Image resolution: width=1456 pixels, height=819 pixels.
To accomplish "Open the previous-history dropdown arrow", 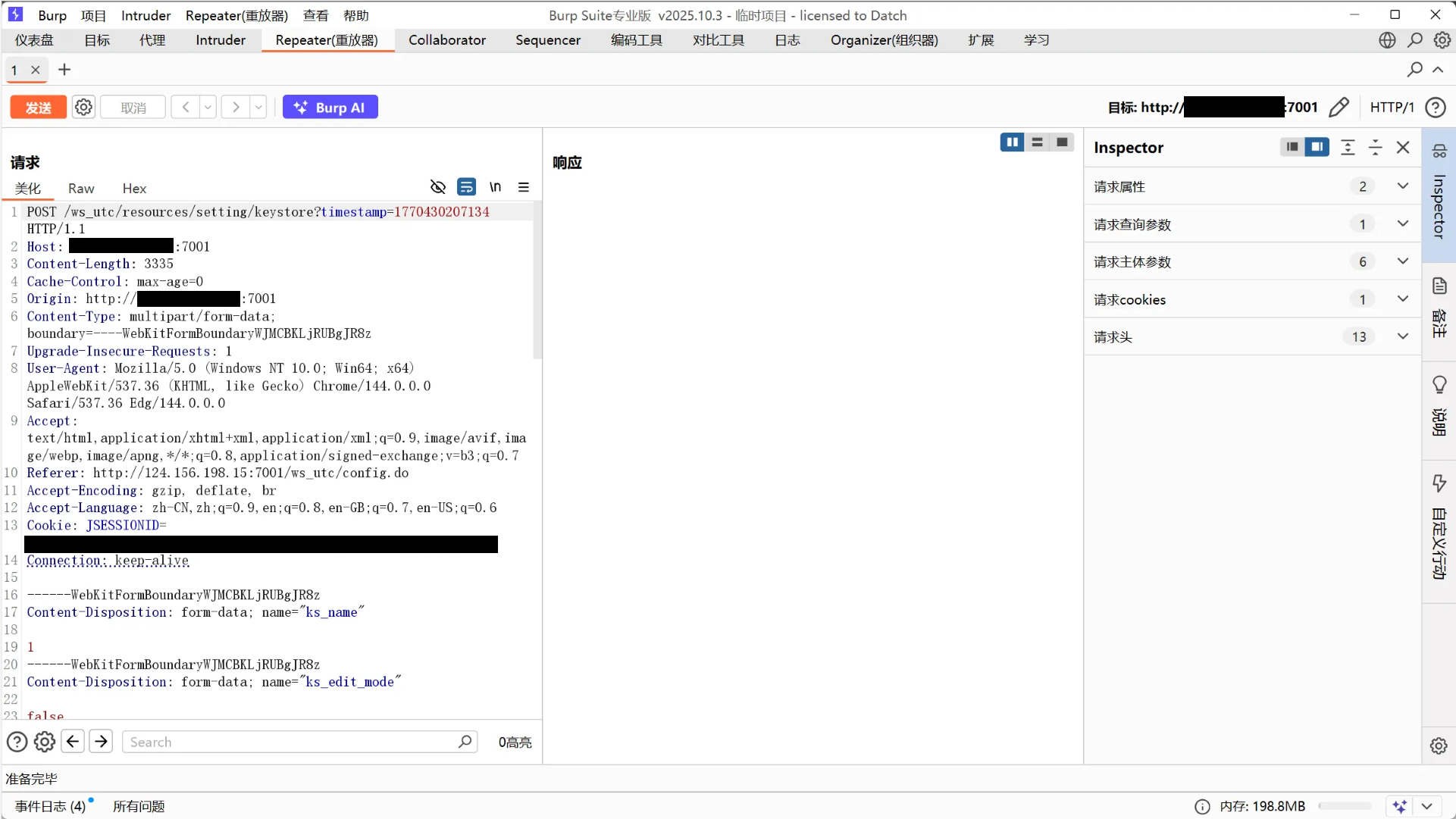I will [x=208, y=108].
